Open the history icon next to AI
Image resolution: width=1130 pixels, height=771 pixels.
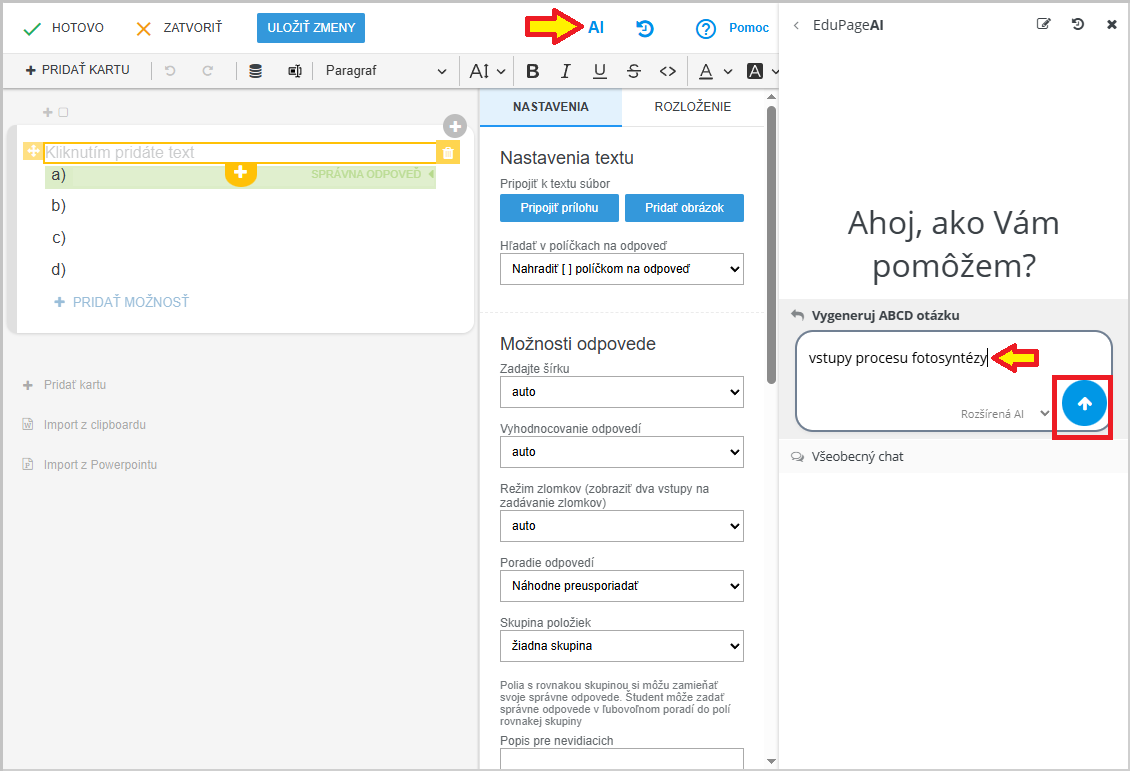tap(645, 28)
